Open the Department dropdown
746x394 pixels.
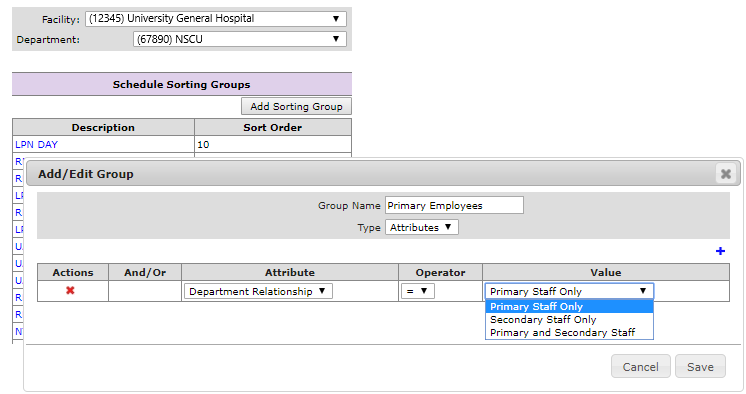coord(240,39)
